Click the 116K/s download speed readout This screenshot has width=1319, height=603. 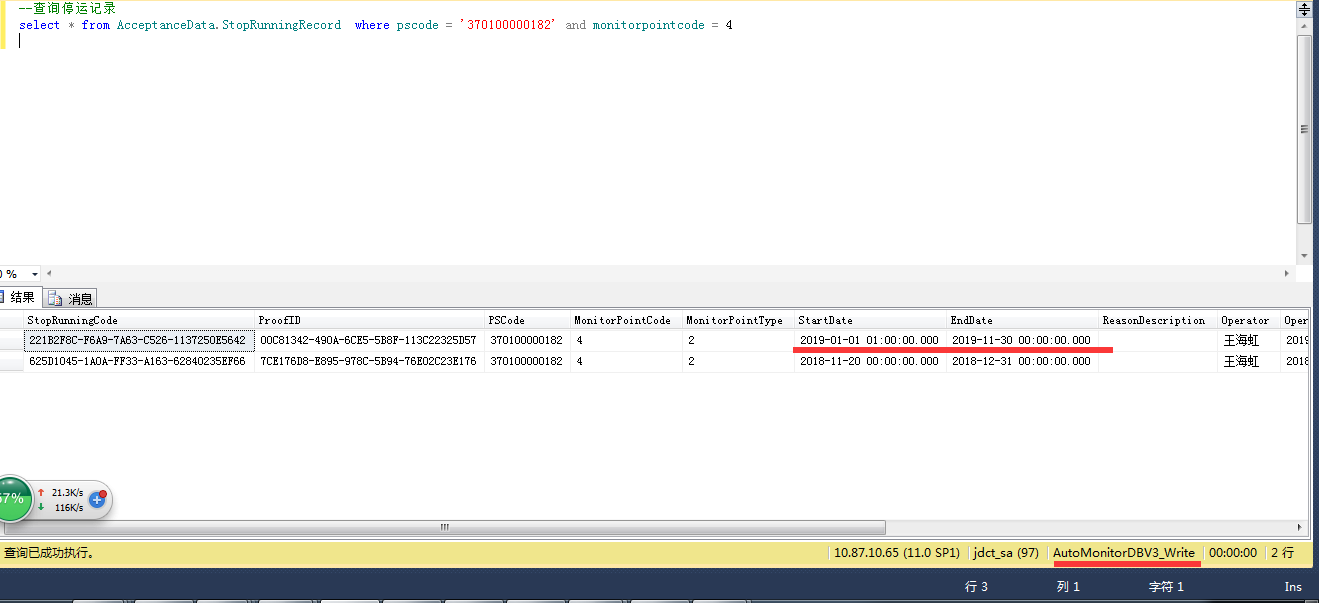(69, 507)
